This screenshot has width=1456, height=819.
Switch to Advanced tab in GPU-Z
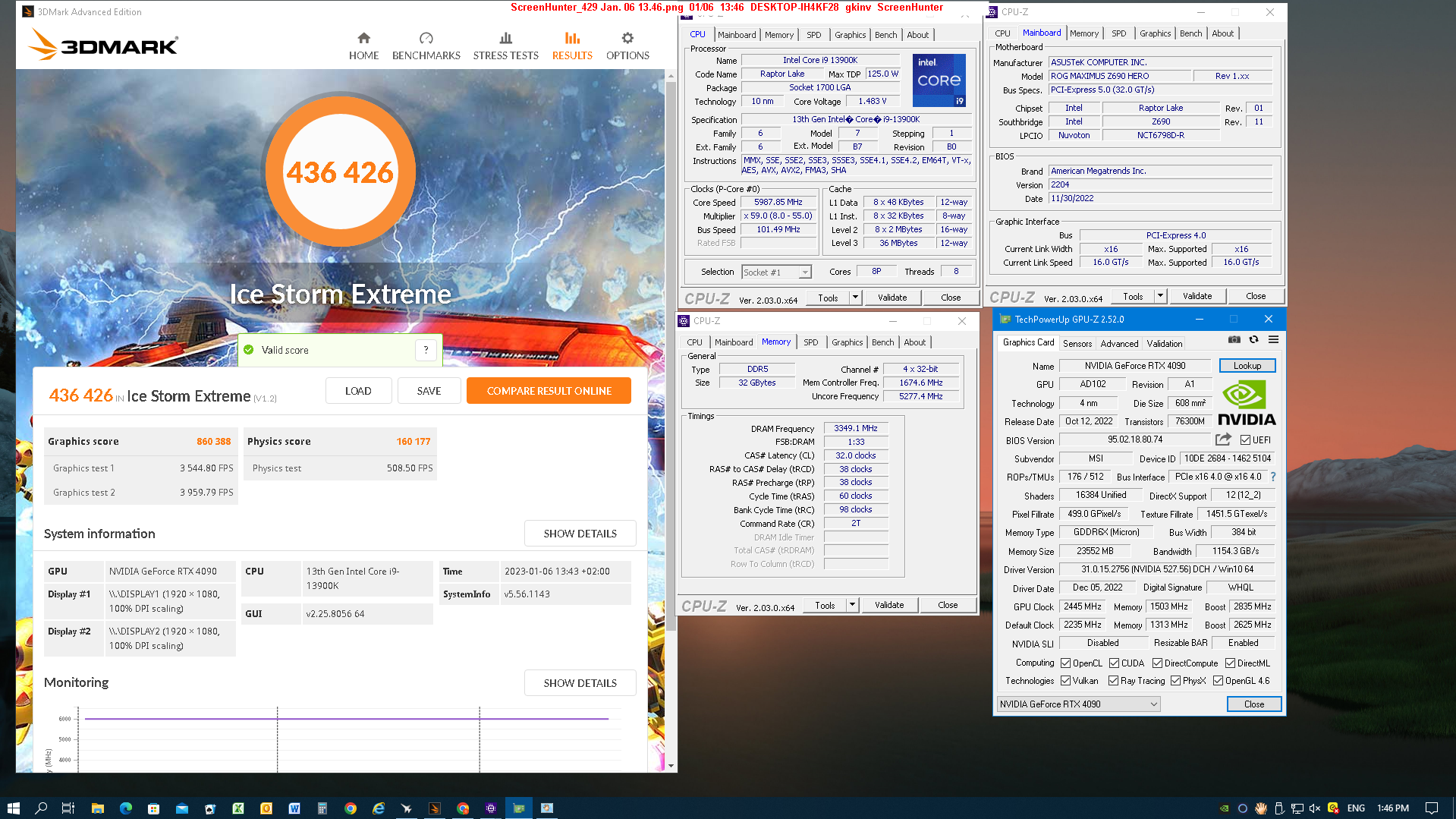(x=1119, y=343)
